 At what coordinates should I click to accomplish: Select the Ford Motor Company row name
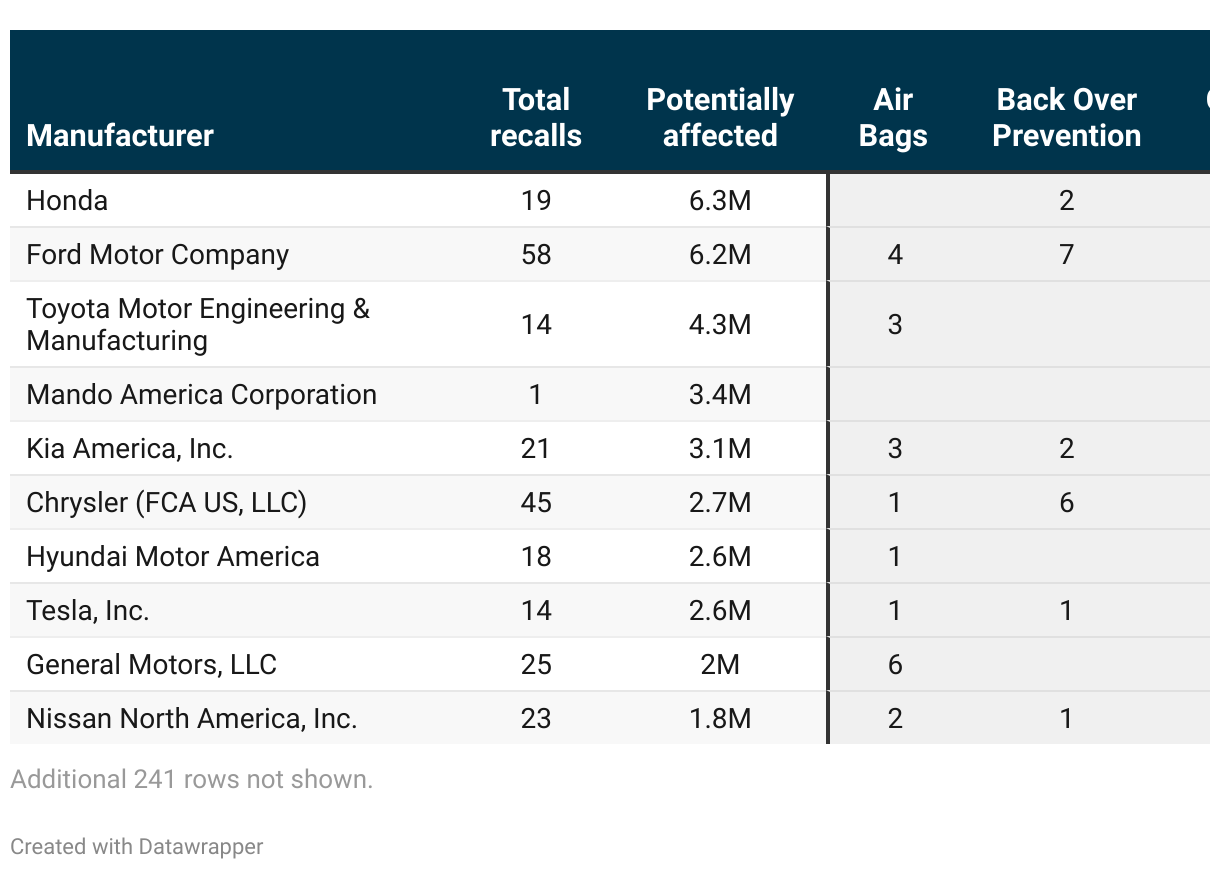(157, 255)
